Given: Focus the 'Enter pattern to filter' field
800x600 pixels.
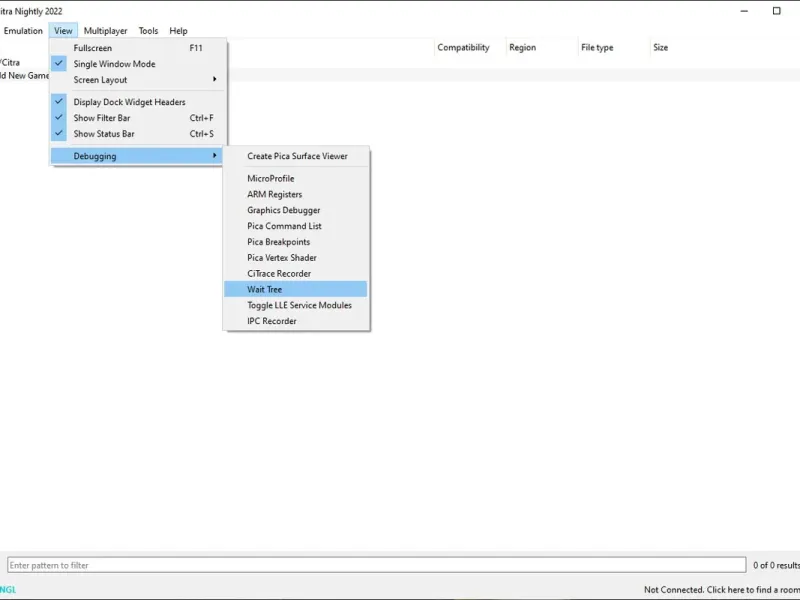Looking at the screenshot, I should tap(377, 565).
